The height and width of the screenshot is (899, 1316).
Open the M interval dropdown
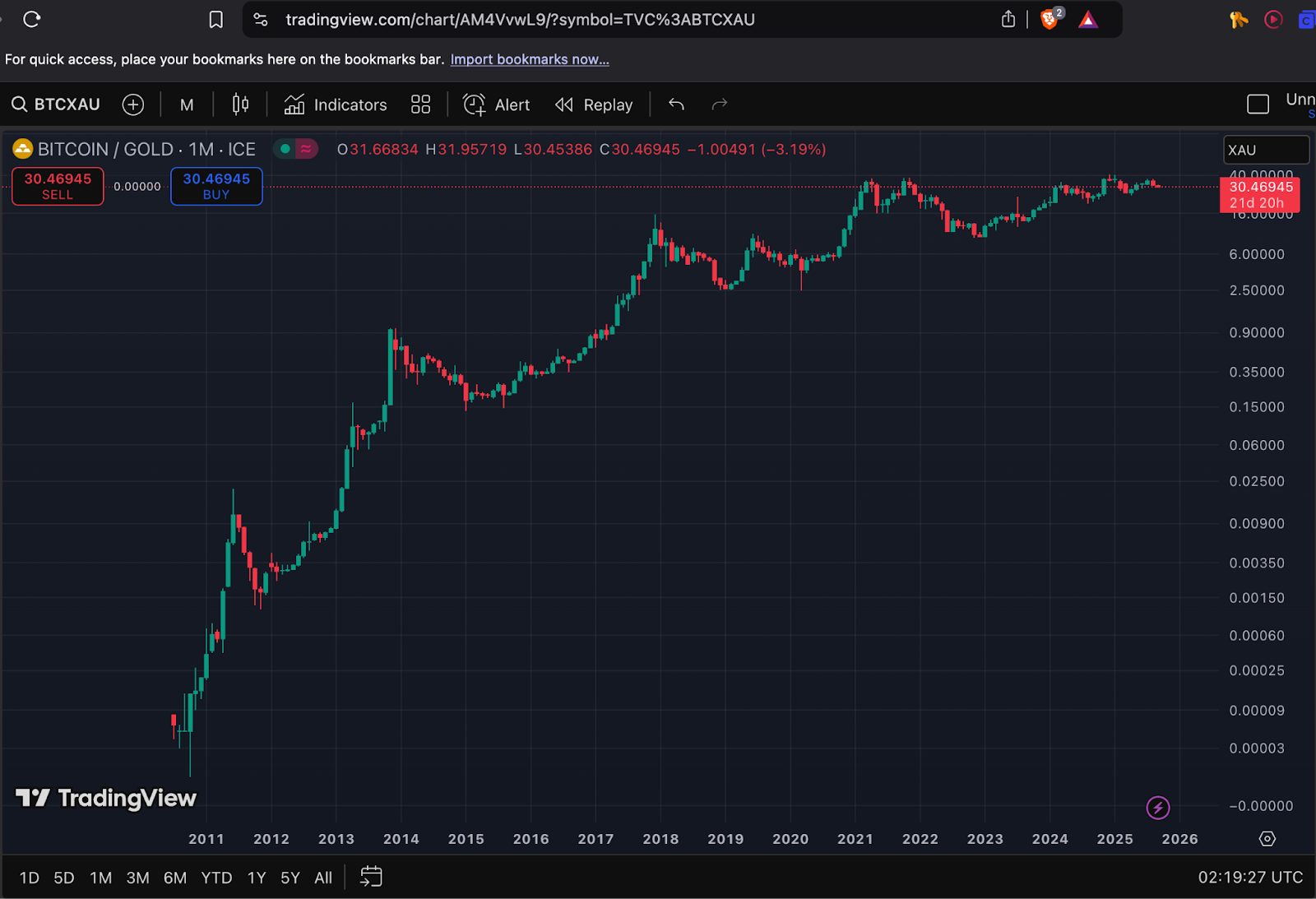pos(187,104)
